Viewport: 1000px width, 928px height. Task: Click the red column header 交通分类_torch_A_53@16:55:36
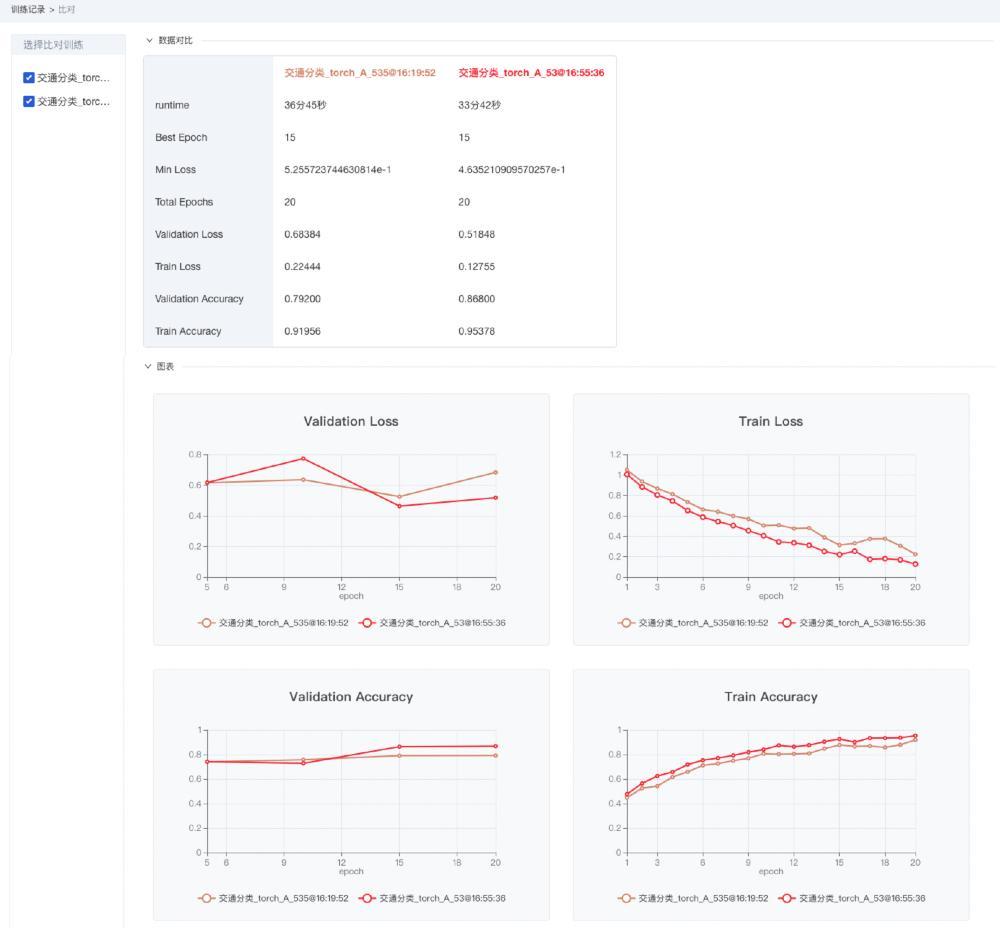531,73
